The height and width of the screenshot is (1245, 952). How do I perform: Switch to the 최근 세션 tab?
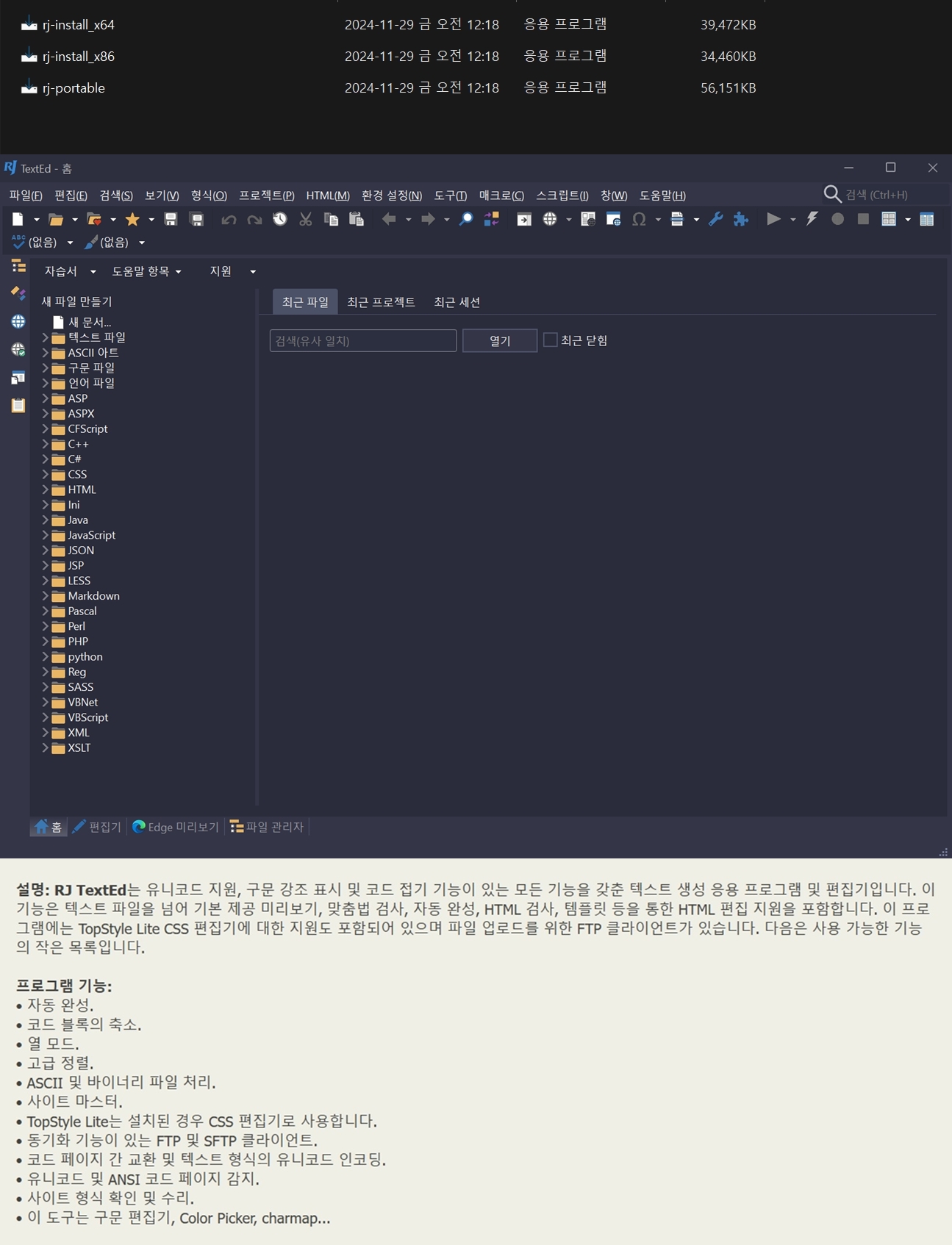click(457, 302)
